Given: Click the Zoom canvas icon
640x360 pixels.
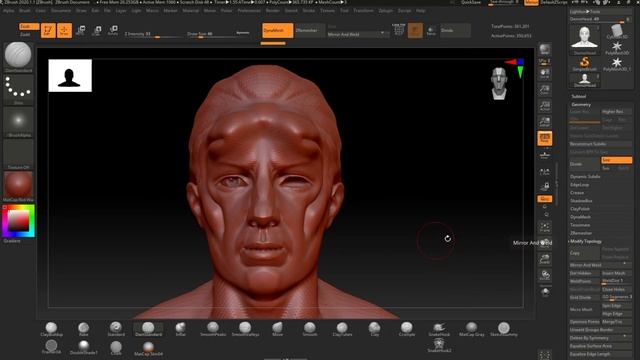Looking at the screenshot, I should coord(544,90).
